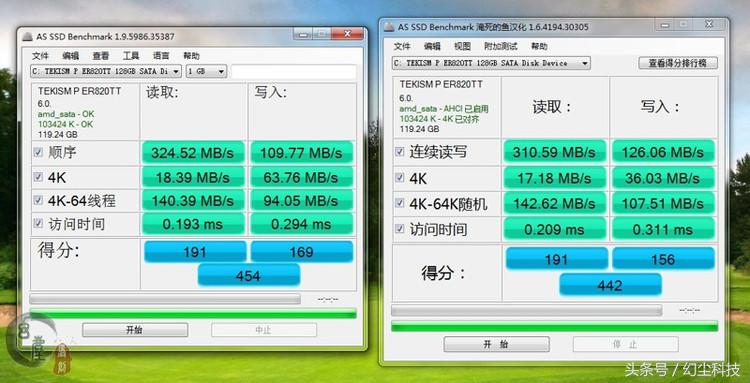Click 310.59 MB/s read result
Screen dimensions: 750x383
(554, 153)
